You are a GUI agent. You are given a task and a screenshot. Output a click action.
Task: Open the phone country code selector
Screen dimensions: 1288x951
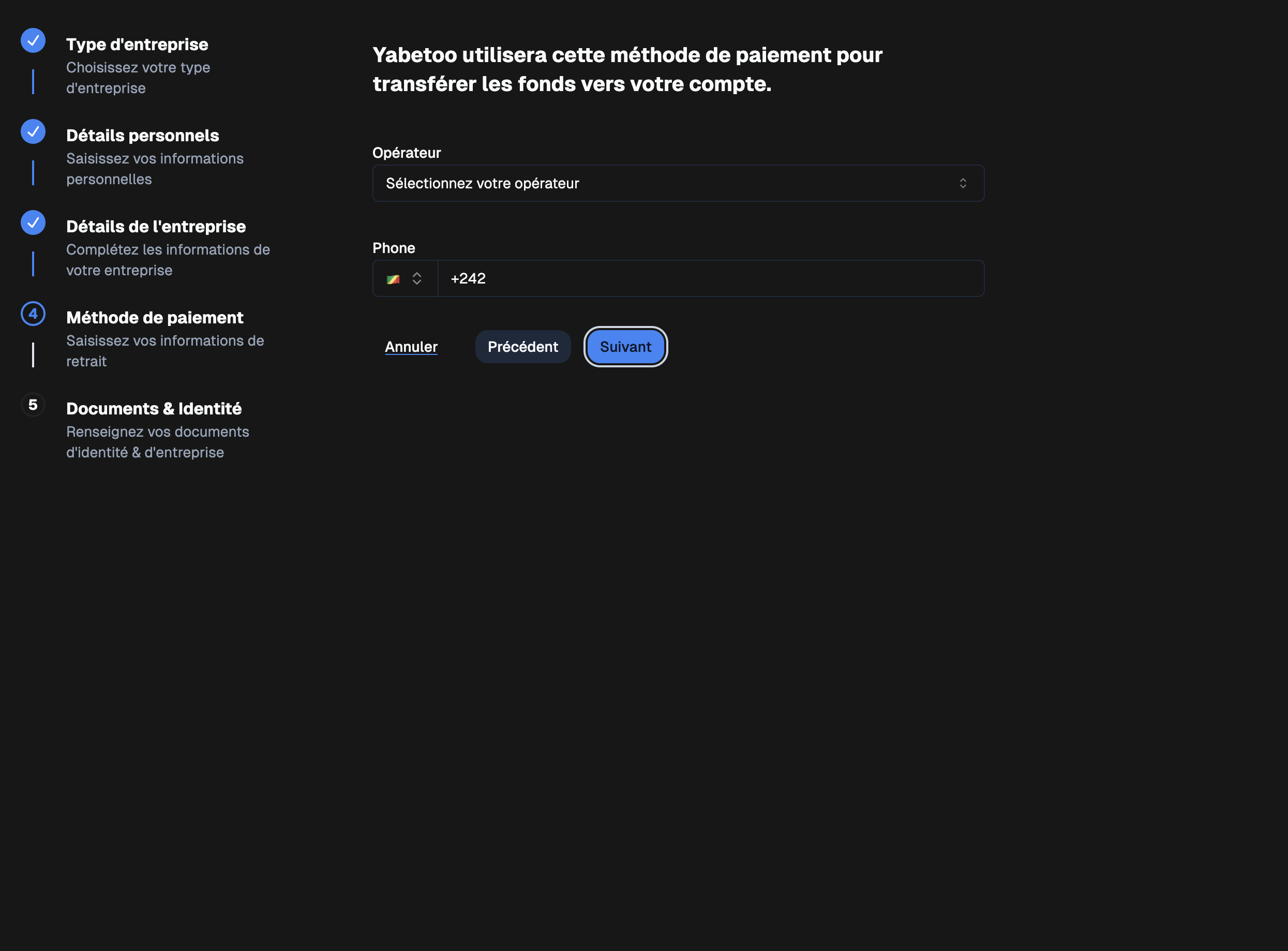point(405,278)
